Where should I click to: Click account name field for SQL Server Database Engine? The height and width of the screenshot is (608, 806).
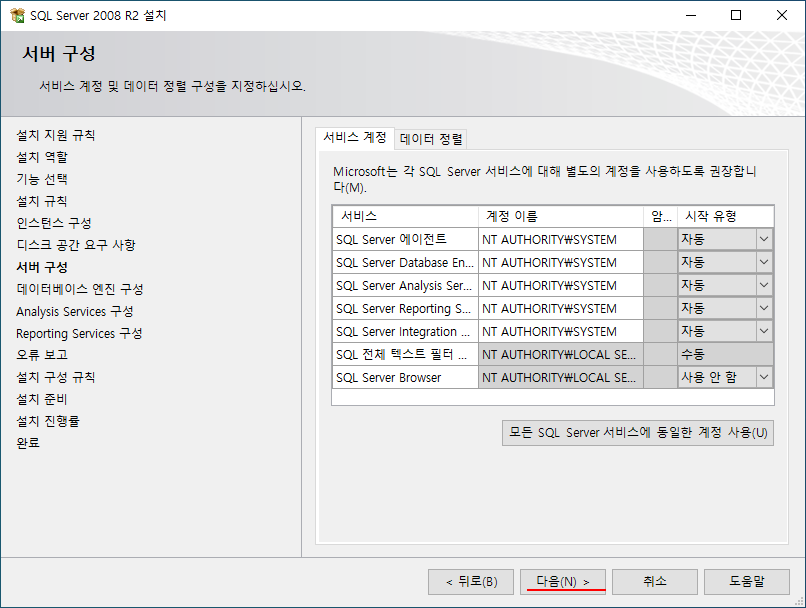pos(561,263)
